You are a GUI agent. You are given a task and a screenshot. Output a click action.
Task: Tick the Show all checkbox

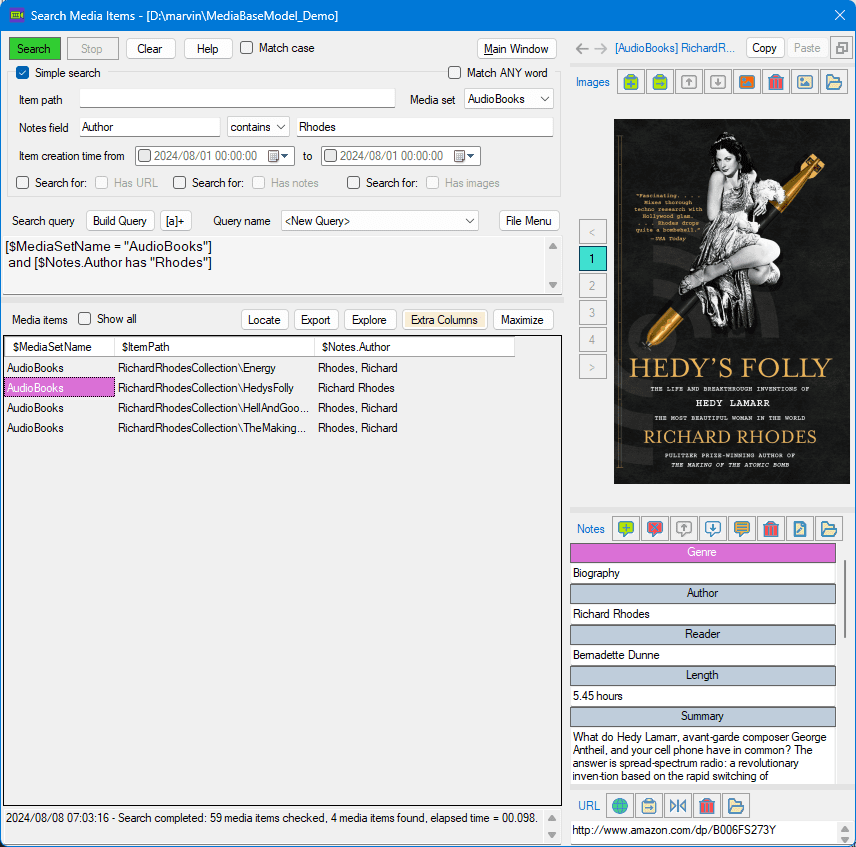pos(84,319)
